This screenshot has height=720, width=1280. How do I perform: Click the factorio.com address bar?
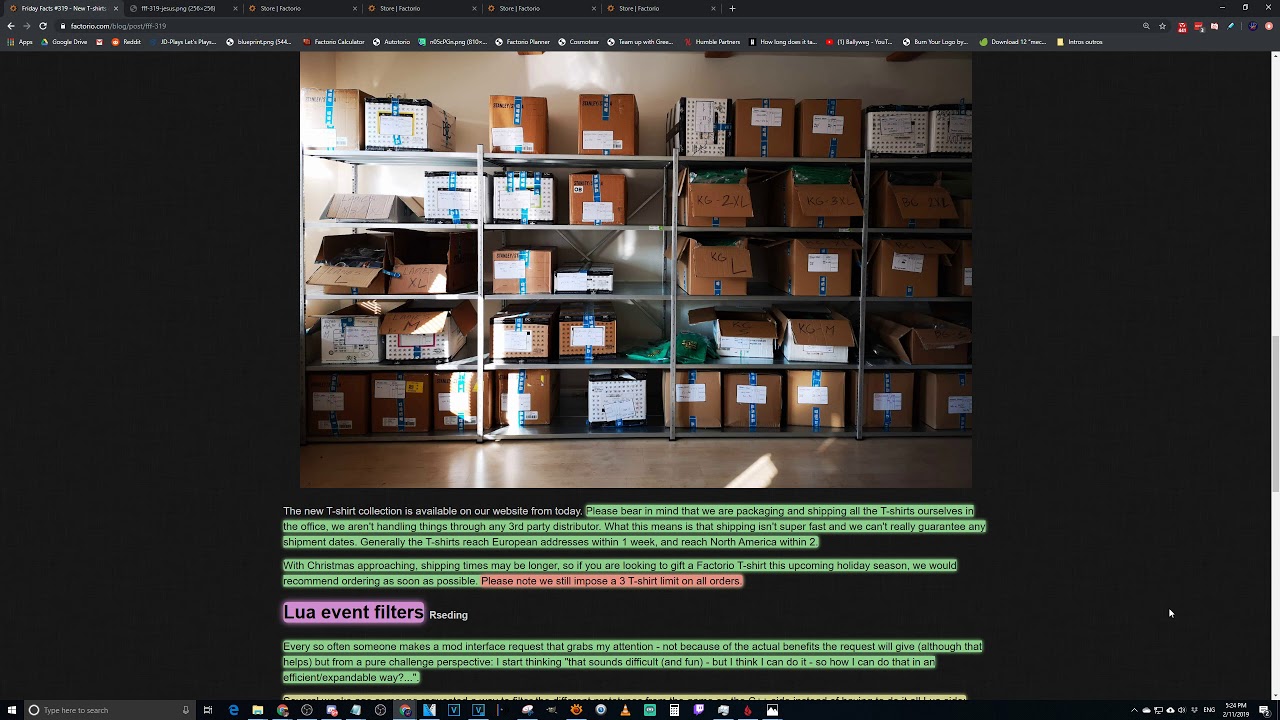click(x=600, y=26)
